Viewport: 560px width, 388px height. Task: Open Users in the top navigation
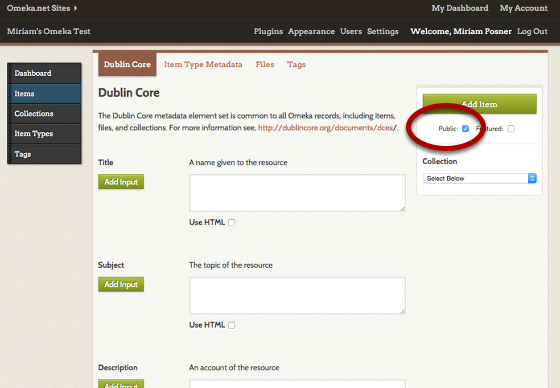click(x=351, y=31)
